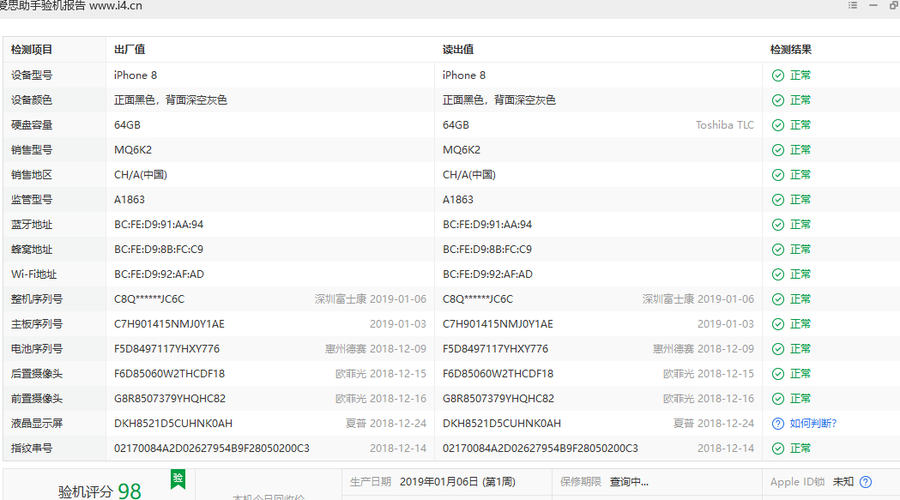Click factory Bluetooth address BC:FE:D9:91:AA:94

pos(158,224)
